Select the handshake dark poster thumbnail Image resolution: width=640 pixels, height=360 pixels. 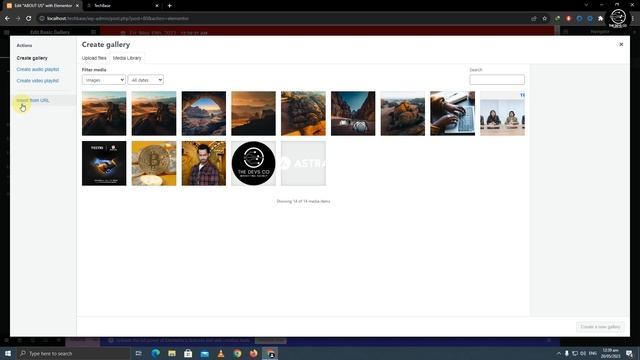click(x=104, y=163)
